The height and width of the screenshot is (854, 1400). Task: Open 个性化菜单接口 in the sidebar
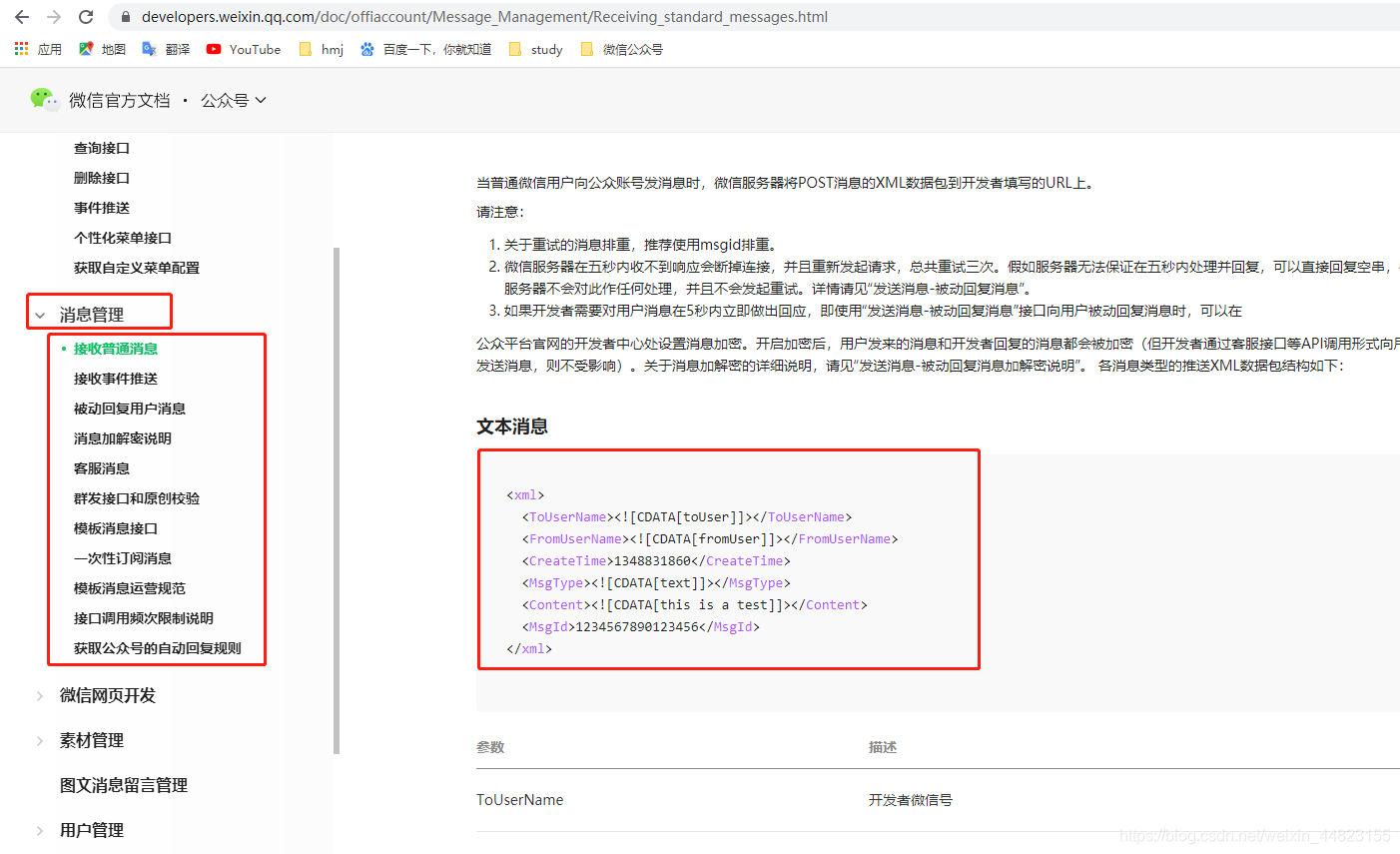(x=123, y=238)
